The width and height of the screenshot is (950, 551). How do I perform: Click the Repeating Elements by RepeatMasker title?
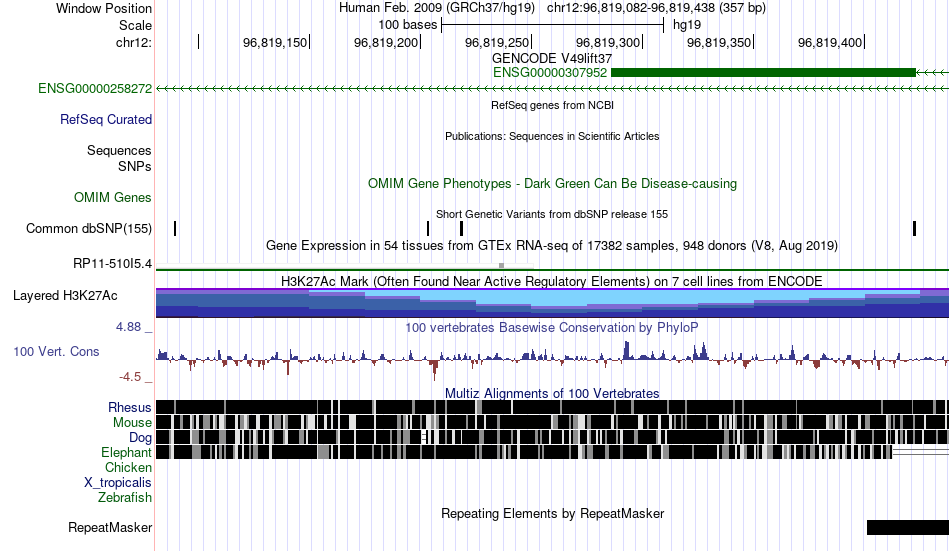pyautogui.click(x=553, y=513)
